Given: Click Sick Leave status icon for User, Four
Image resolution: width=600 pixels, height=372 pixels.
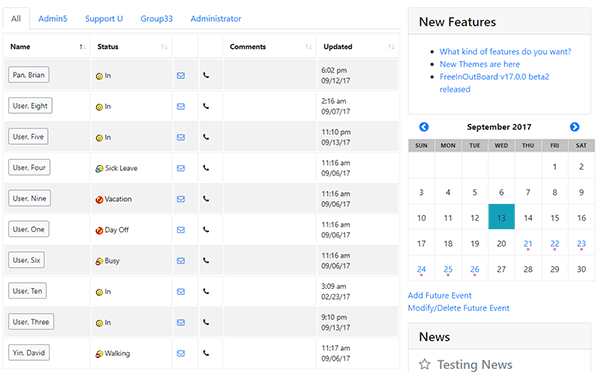Looking at the screenshot, I should coord(99,168).
